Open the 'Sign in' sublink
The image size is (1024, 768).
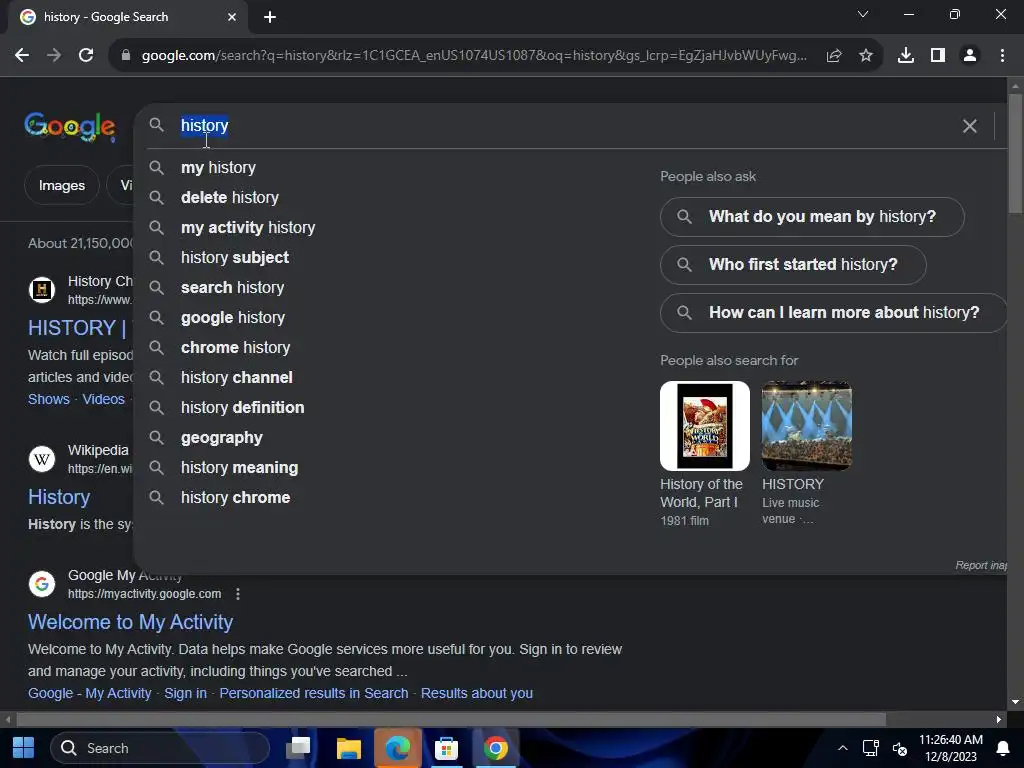point(185,694)
